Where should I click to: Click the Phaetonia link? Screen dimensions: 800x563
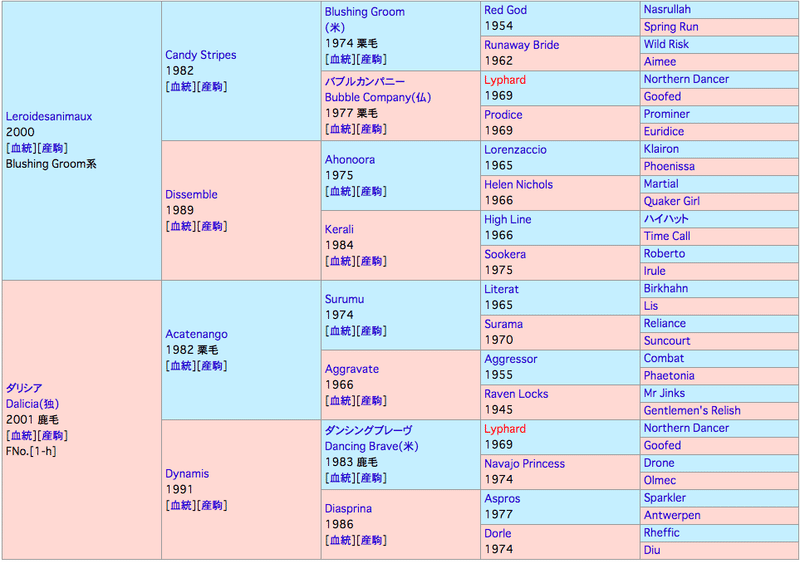point(669,376)
